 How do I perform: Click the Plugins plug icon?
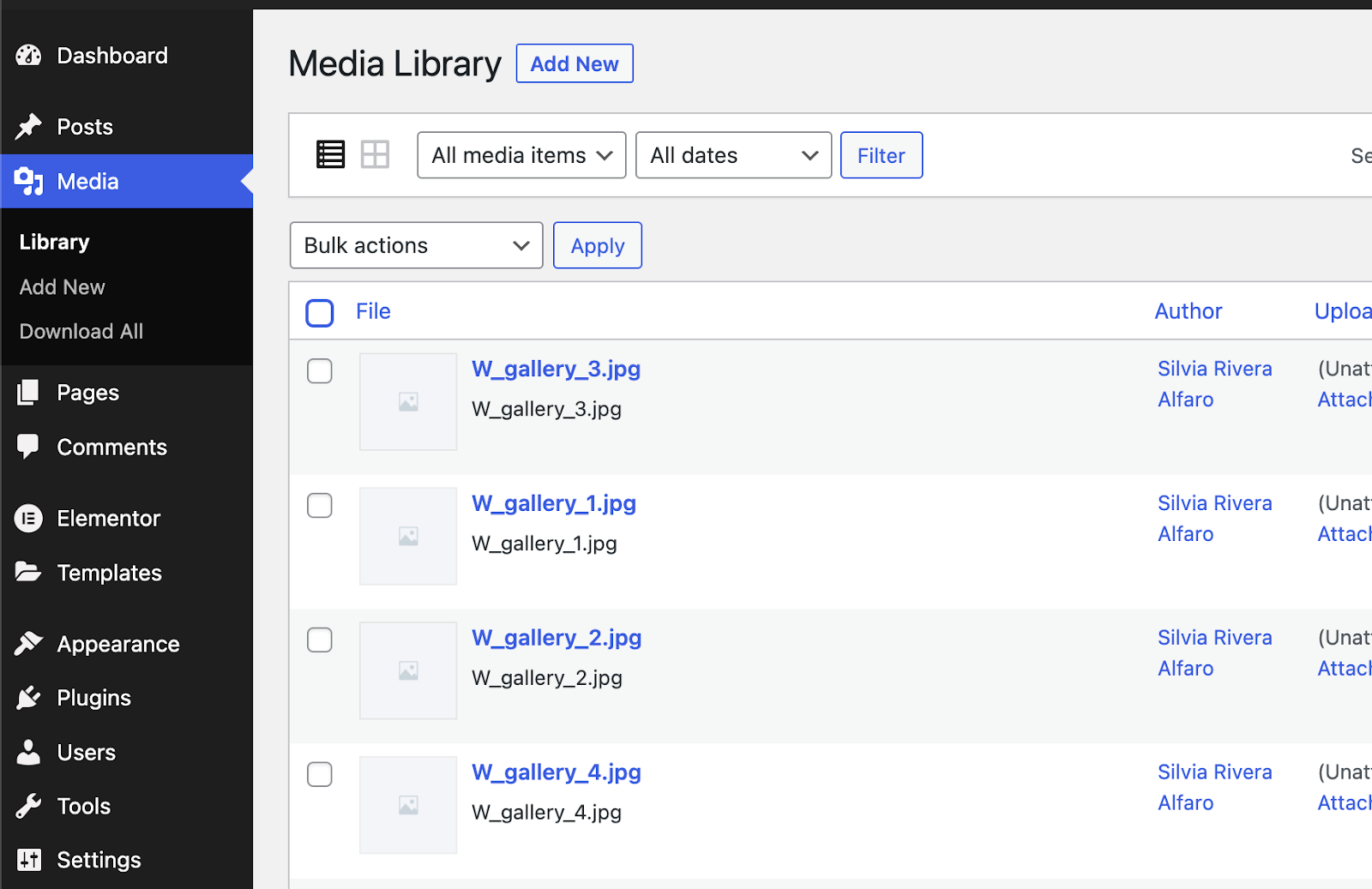click(x=28, y=698)
